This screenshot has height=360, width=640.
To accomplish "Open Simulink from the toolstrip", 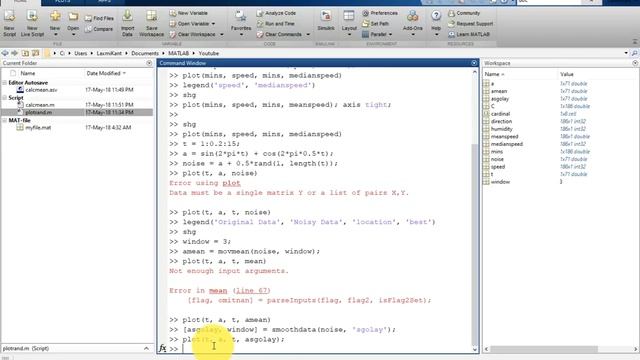I will point(326,20).
